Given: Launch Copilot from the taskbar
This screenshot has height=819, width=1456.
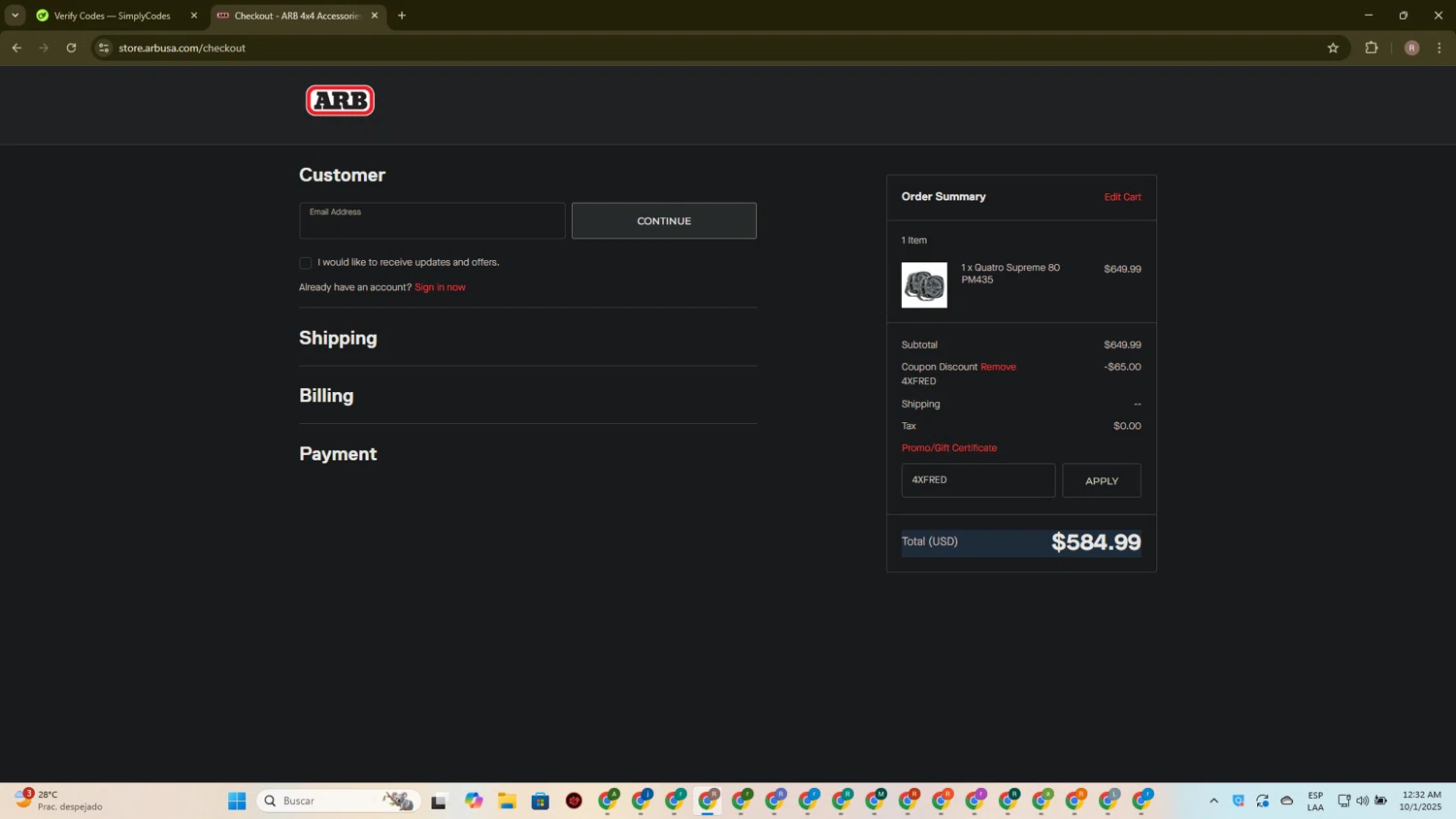Looking at the screenshot, I should 474,801.
